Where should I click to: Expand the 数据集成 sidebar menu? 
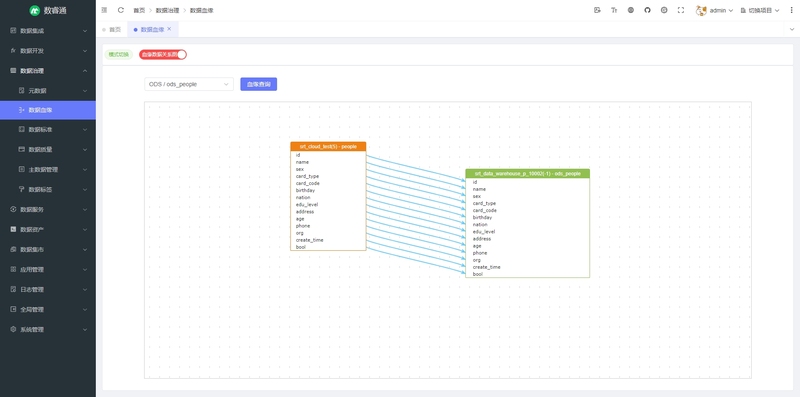click(48, 31)
